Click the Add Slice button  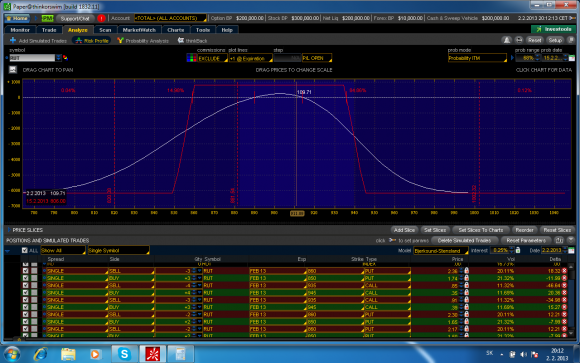(x=404, y=230)
